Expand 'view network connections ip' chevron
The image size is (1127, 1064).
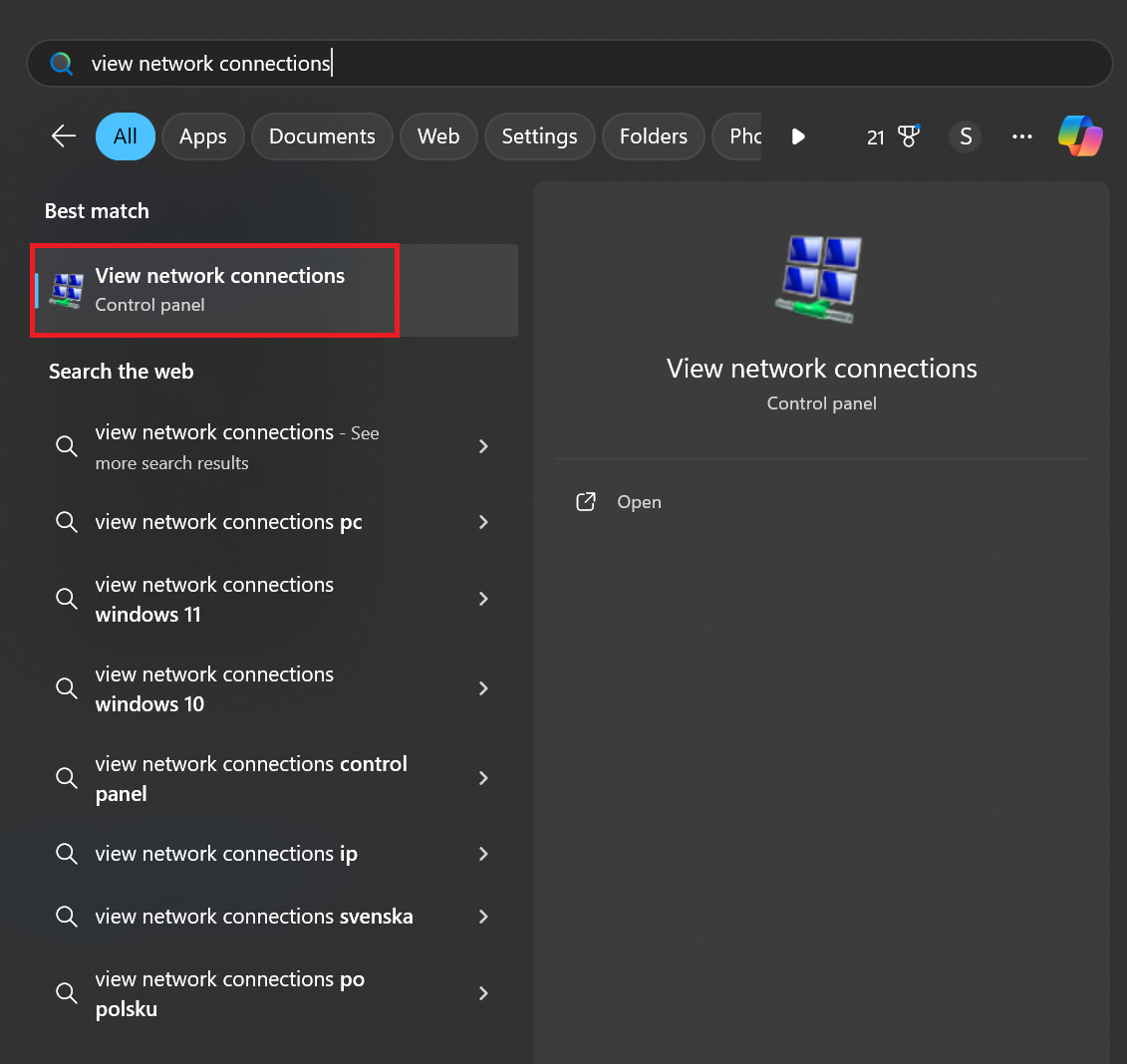click(483, 854)
